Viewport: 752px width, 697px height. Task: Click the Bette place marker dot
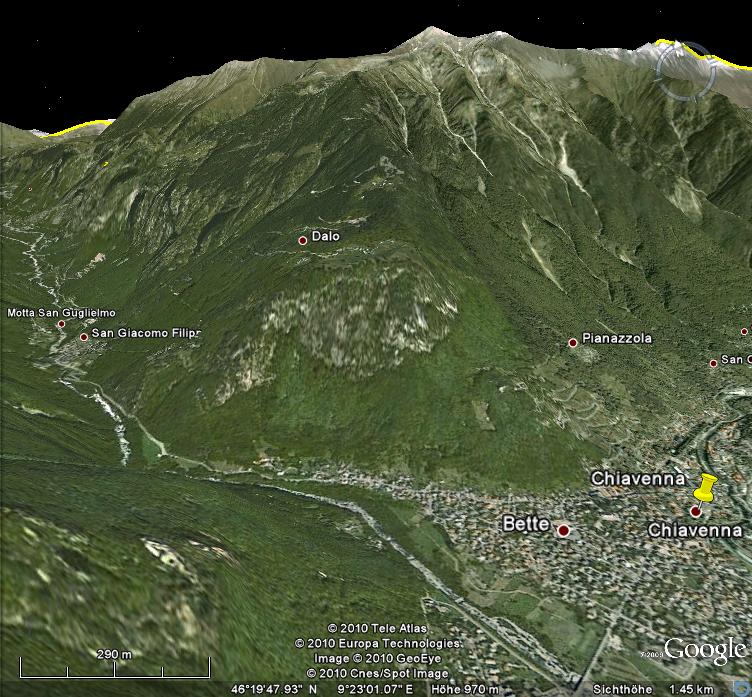coord(564,530)
